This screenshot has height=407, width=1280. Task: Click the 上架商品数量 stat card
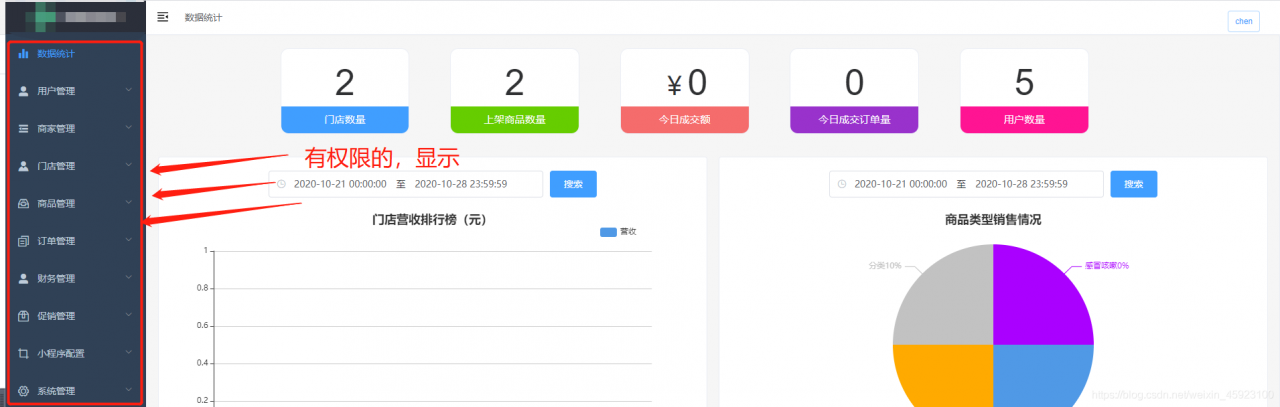click(515, 91)
